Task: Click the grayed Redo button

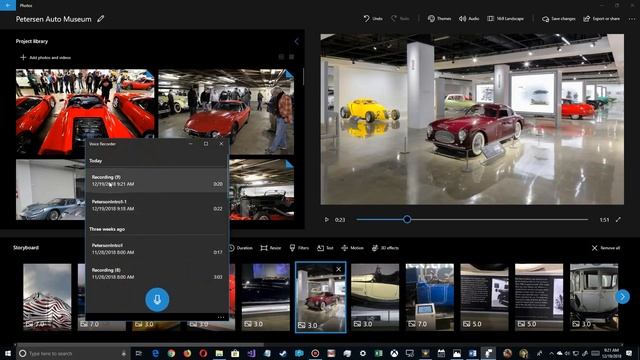Action: [400, 19]
